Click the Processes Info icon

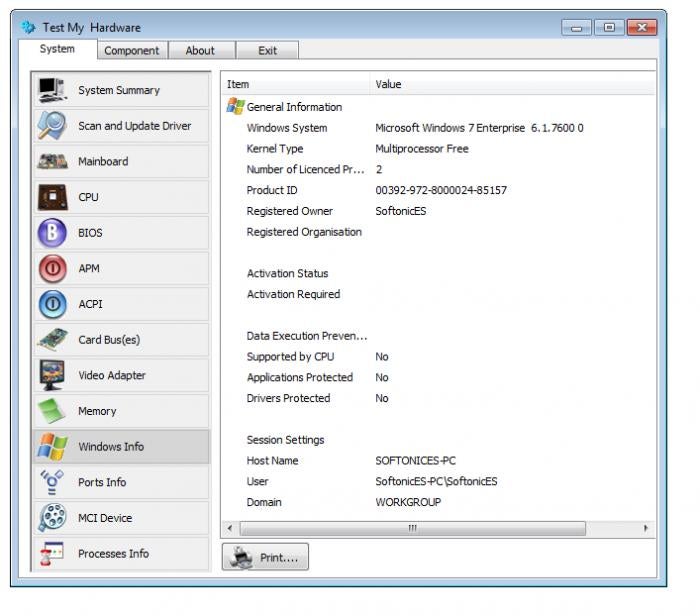click(x=52, y=554)
